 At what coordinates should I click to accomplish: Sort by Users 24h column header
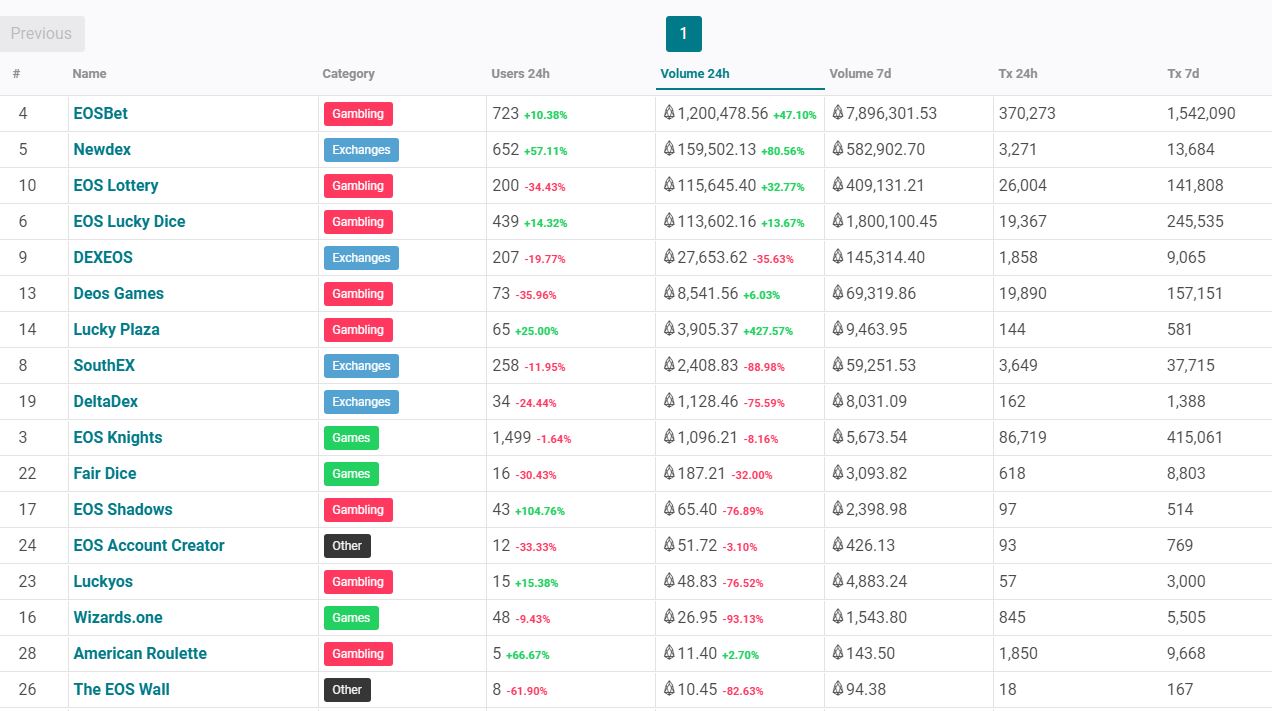pyautogui.click(x=521, y=74)
